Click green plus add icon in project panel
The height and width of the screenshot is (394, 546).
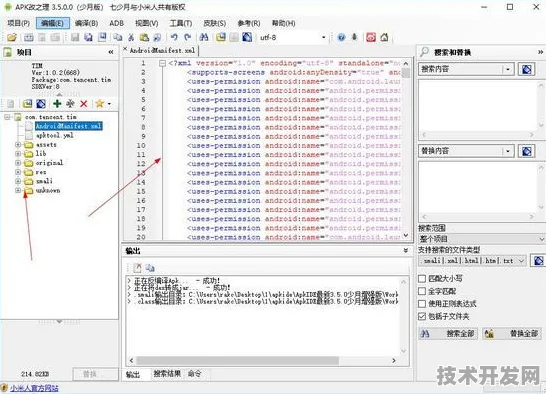57,103
